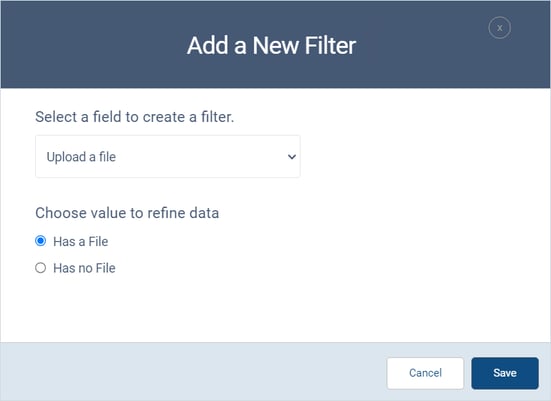Image resolution: width=551 pixels, height=401 pixels.
Task: Click the 'Has no File' label text
Action: coord(84,268)
